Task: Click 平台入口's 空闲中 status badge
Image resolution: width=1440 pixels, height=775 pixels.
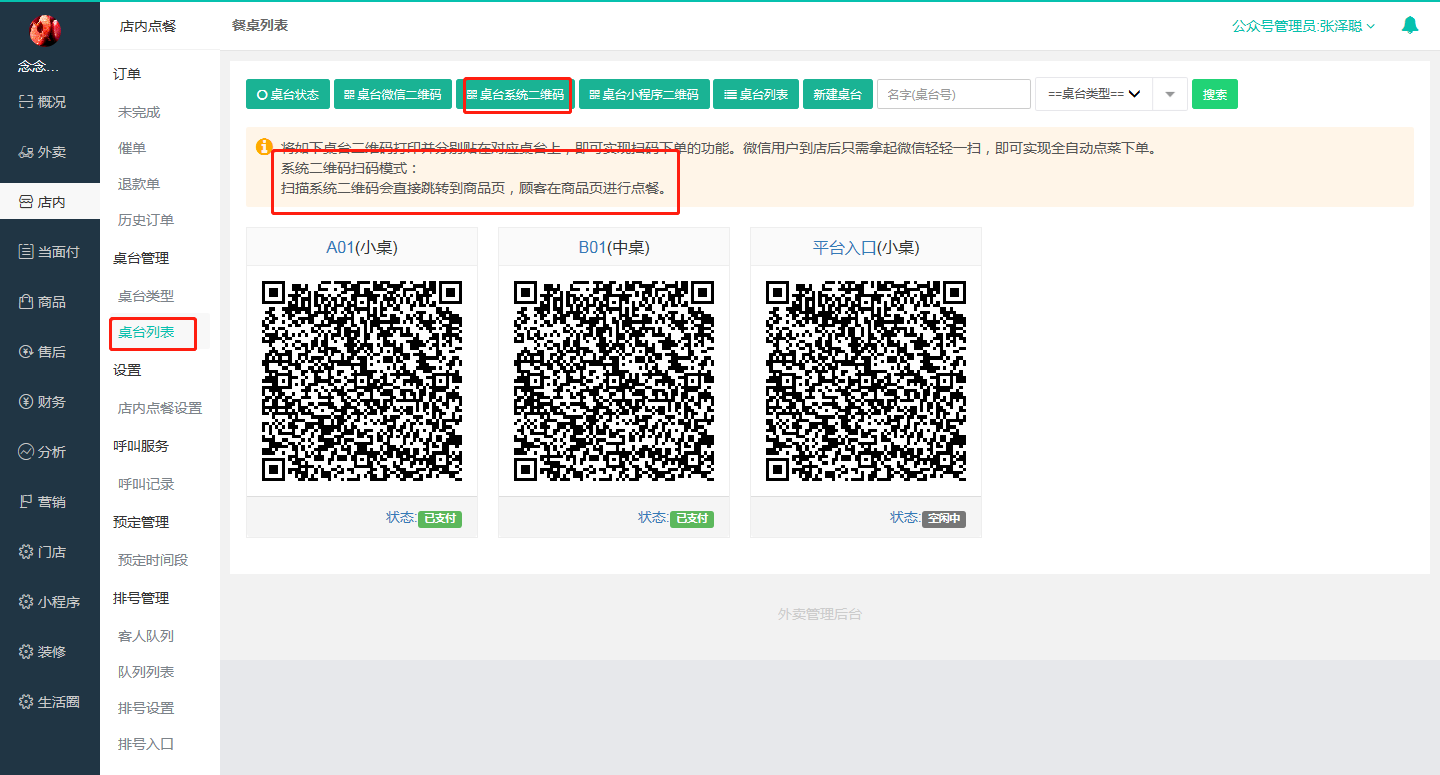Action: 944,518
